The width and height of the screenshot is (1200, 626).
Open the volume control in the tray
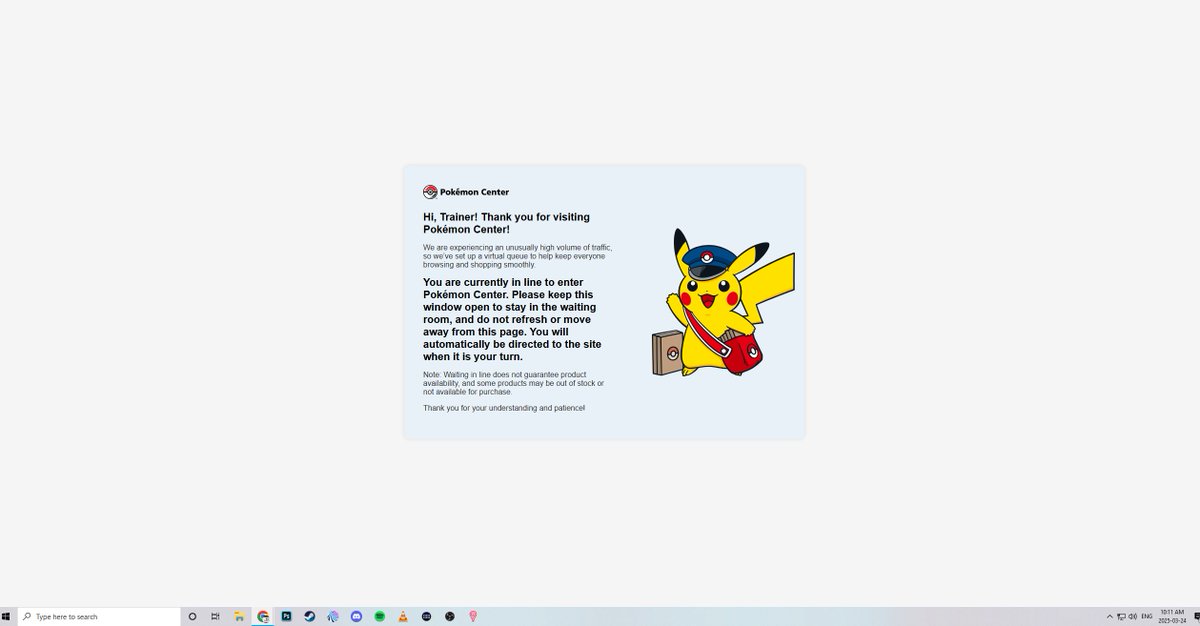[x=1133, y=616]
